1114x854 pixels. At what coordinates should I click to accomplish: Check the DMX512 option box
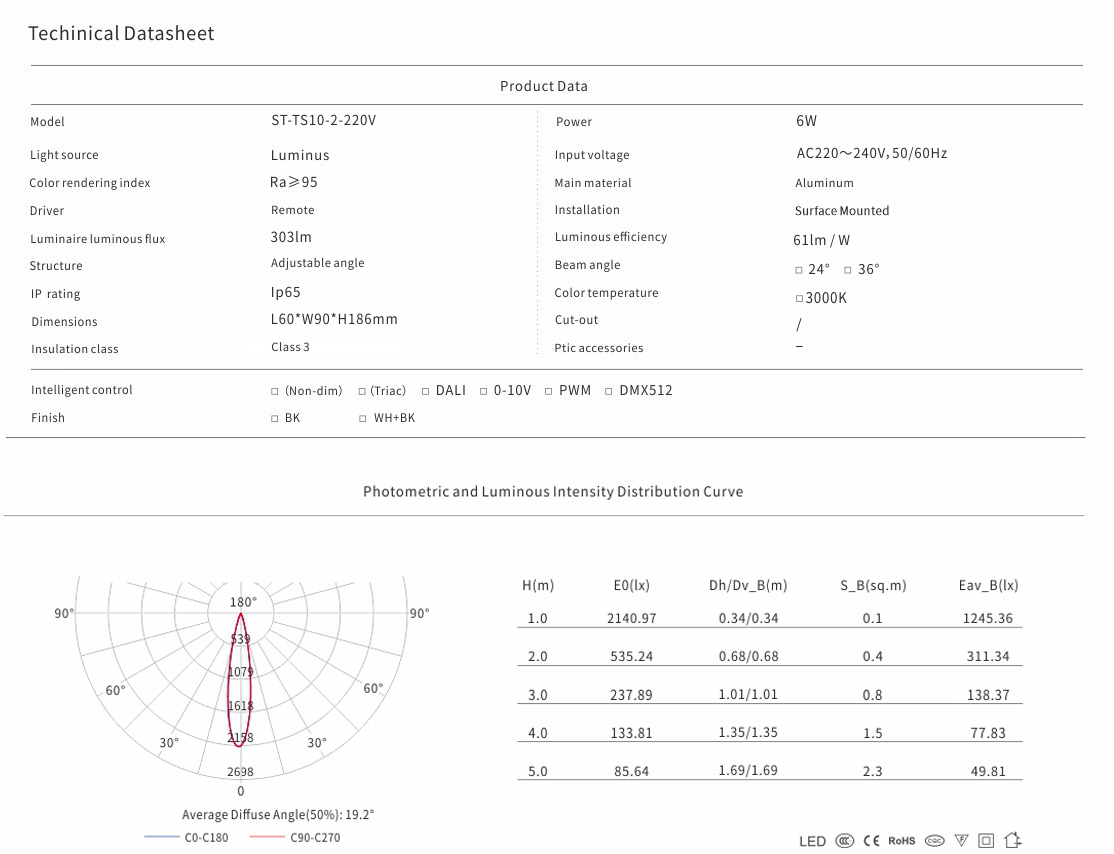tap(609, 391)
